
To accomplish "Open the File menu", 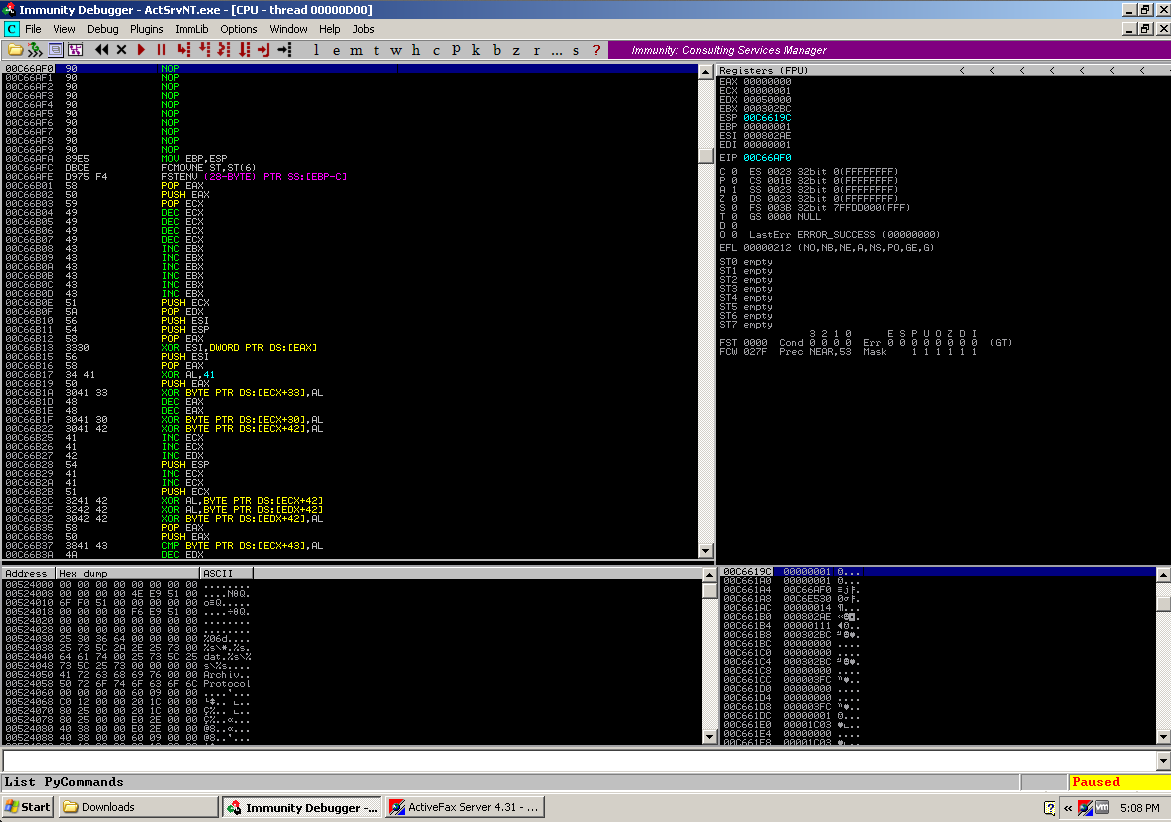I will [33, 29].
